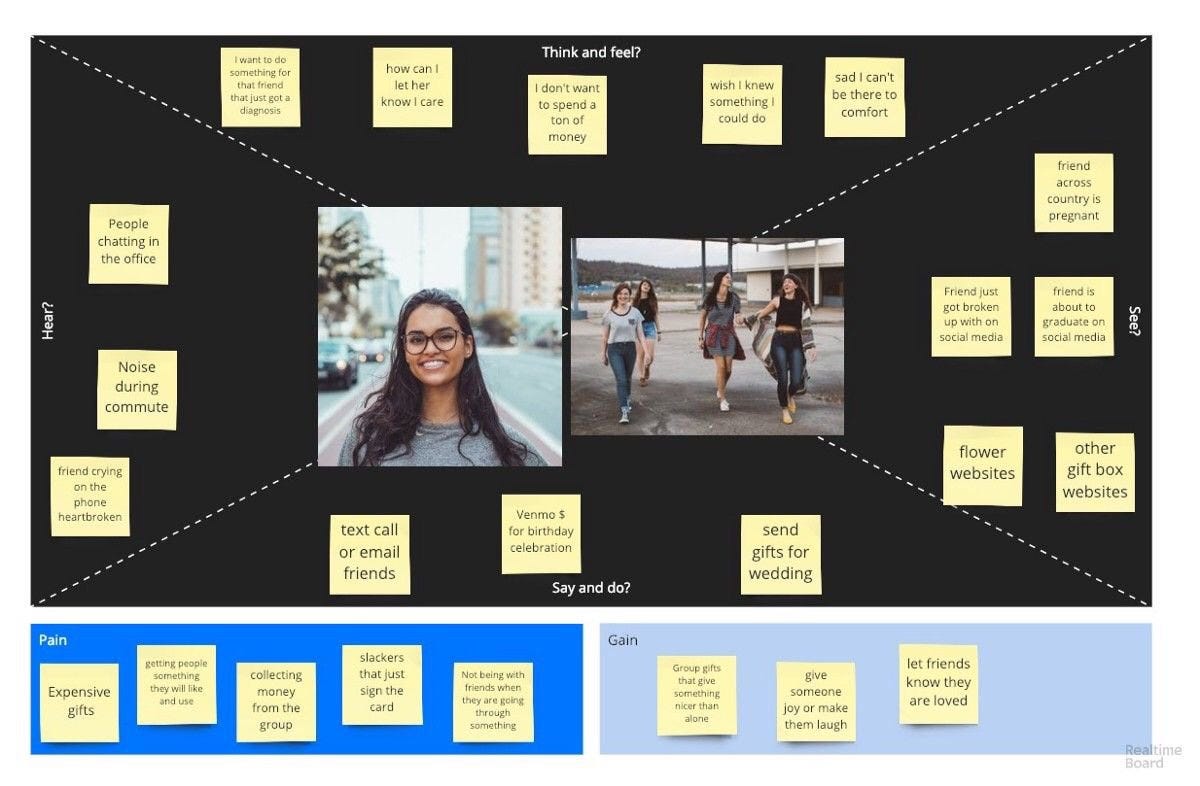
Task: Click the 'flower websites' sticky note
Action: pyautogui.click(x=983, y=463)
